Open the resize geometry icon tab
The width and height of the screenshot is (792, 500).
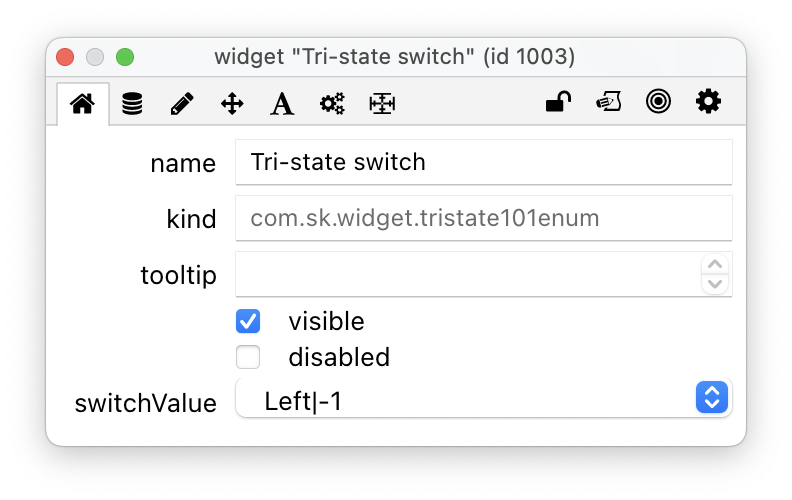(x=382, y=103)
